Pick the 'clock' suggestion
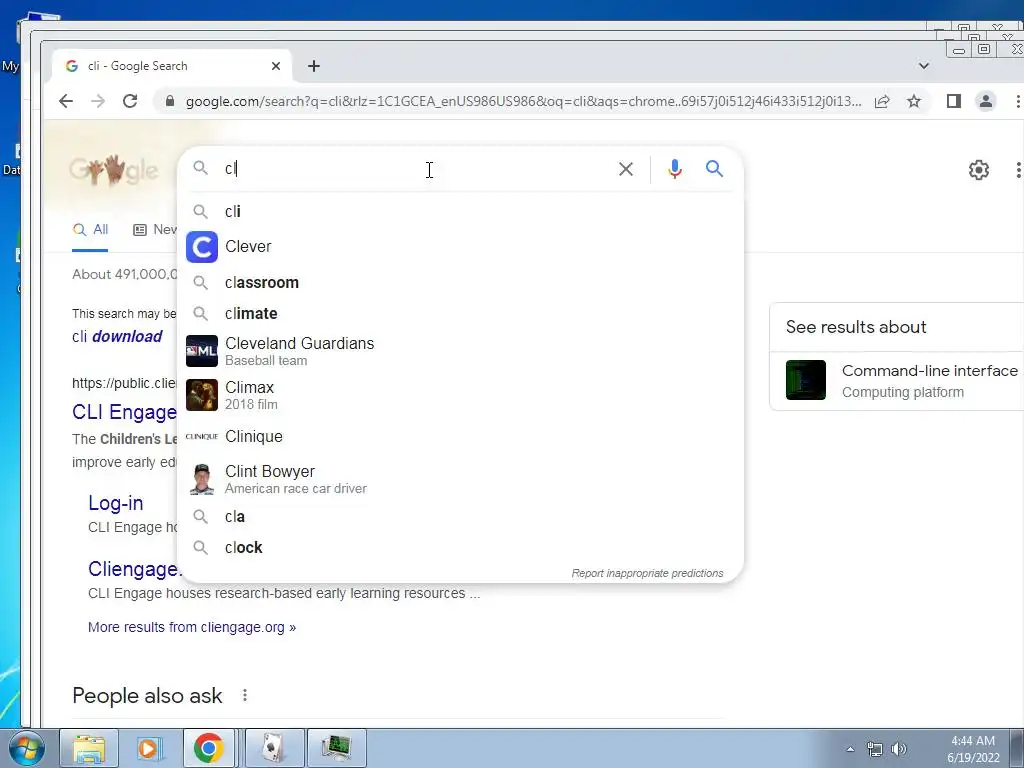1024x768 pixels. coord(460,547)
